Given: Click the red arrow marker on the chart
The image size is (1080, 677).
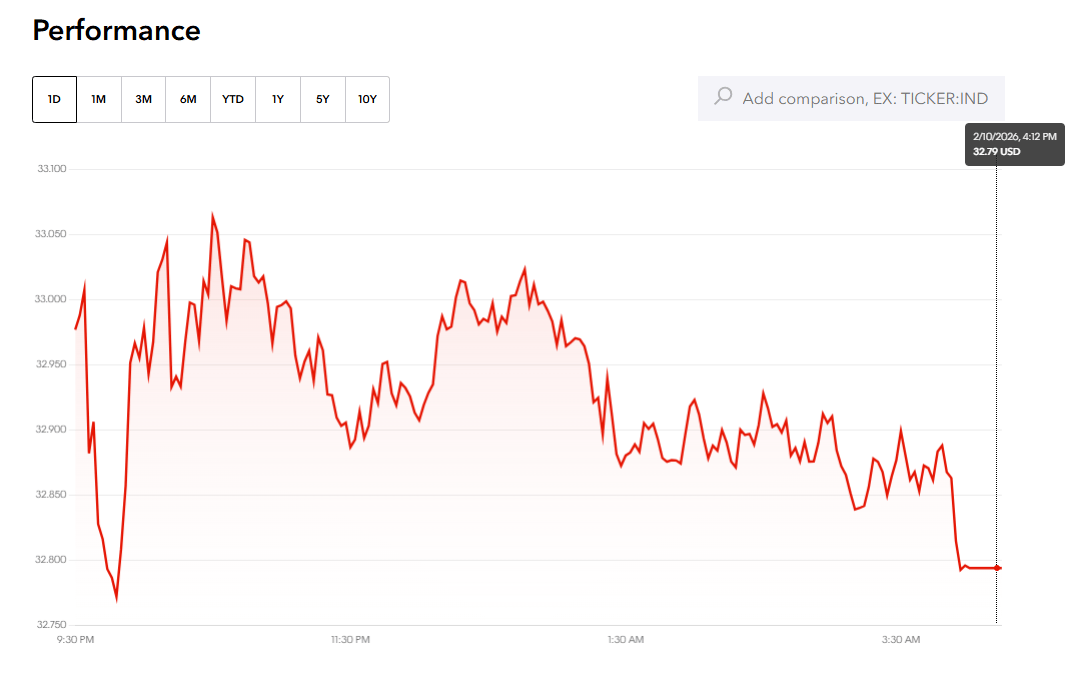Looking at the screenshot, I should pos(998,568).
